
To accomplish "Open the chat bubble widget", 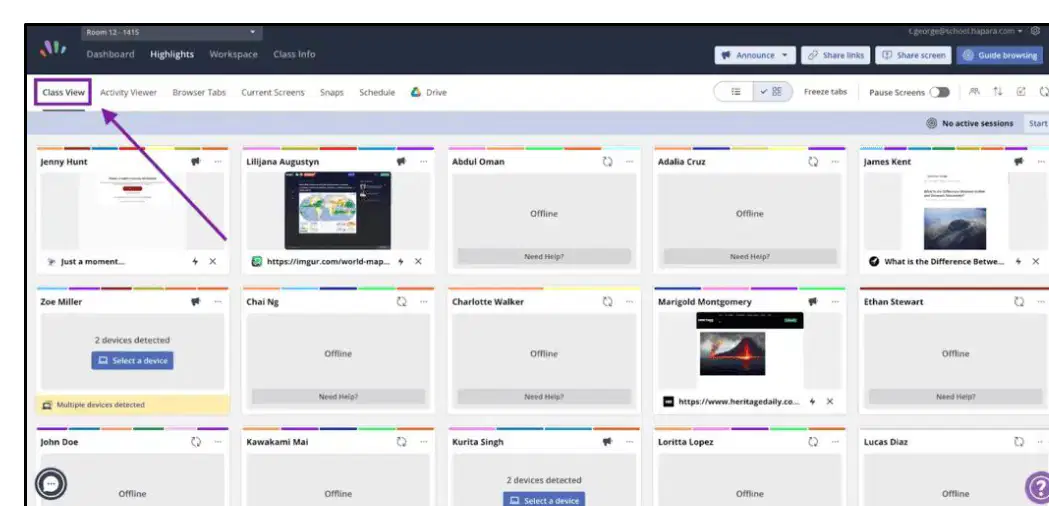I will (51, 483).
